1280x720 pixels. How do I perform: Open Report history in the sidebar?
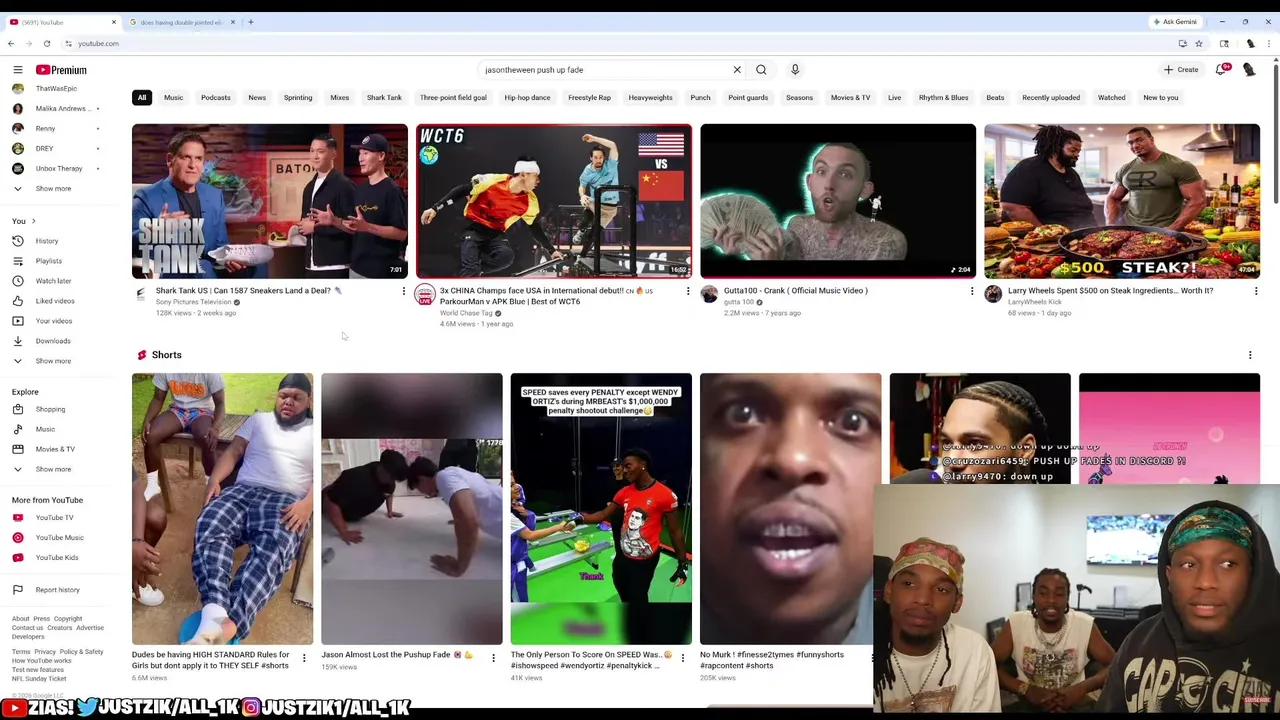pyautogui.click(x=60, y=590)
